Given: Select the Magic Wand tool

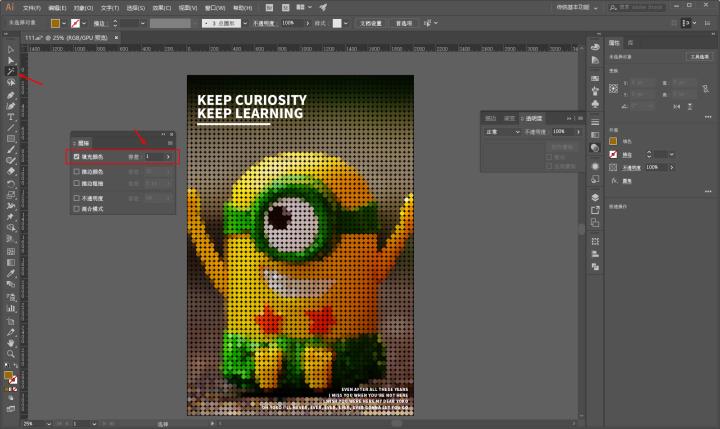Looking at the screenshot, I should point(10,72).
